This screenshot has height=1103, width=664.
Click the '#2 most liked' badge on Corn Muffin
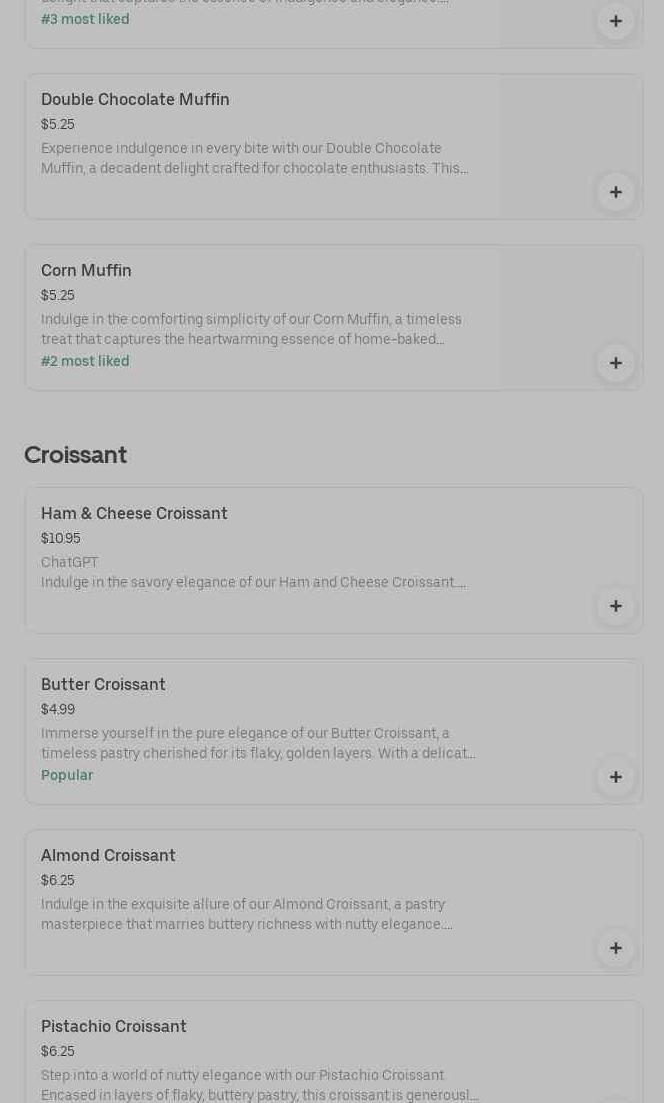[x=85, y=361]
